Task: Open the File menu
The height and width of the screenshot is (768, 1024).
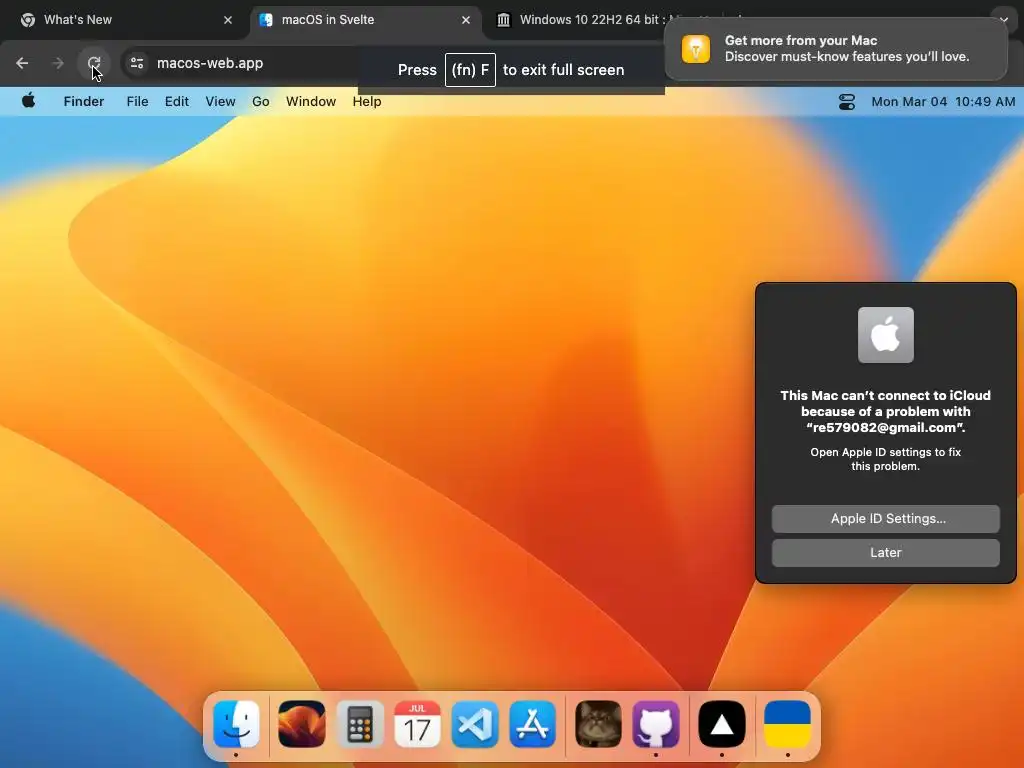Action: 137,101
